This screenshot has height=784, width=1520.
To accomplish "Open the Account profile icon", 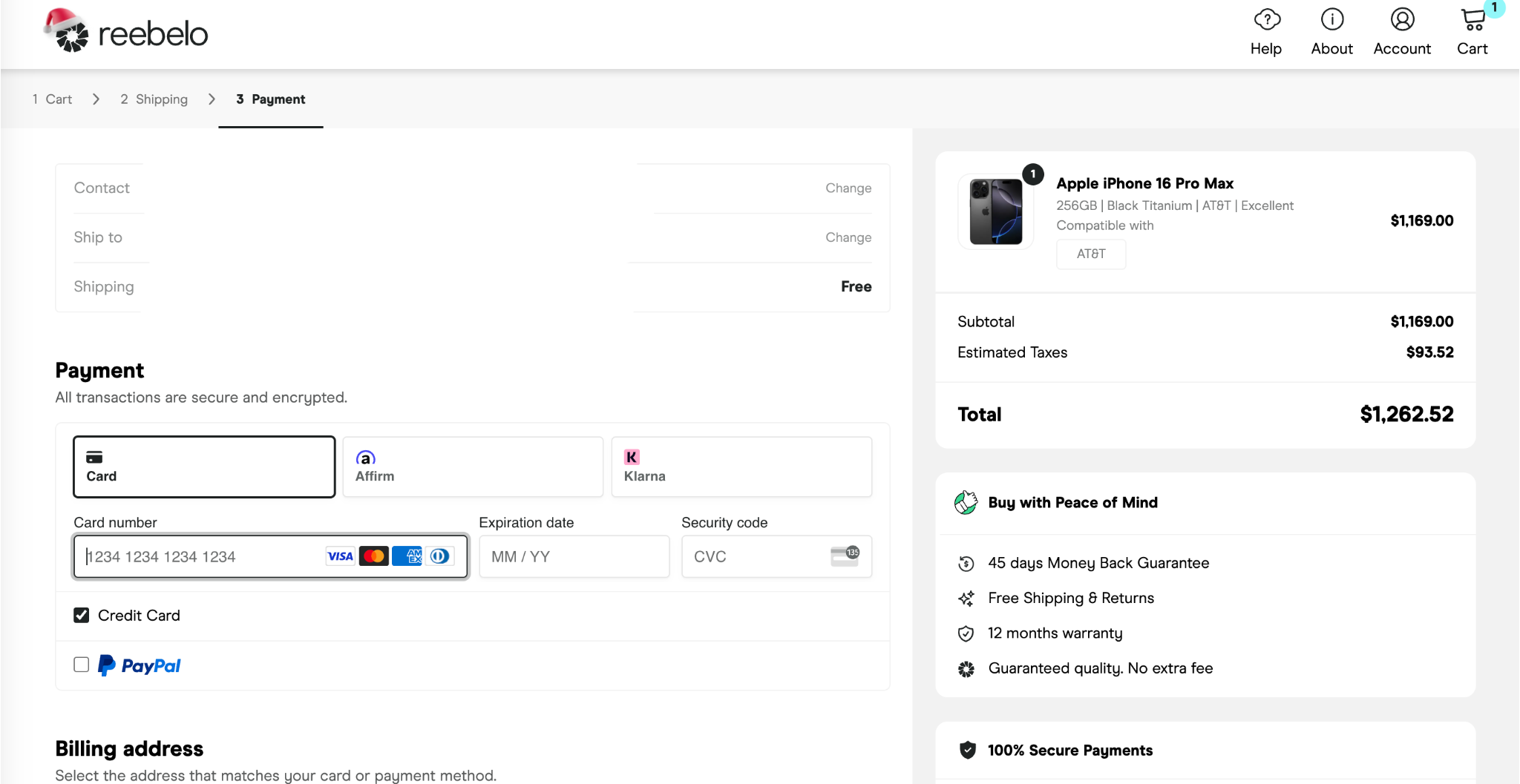I will click(1401, 20).
